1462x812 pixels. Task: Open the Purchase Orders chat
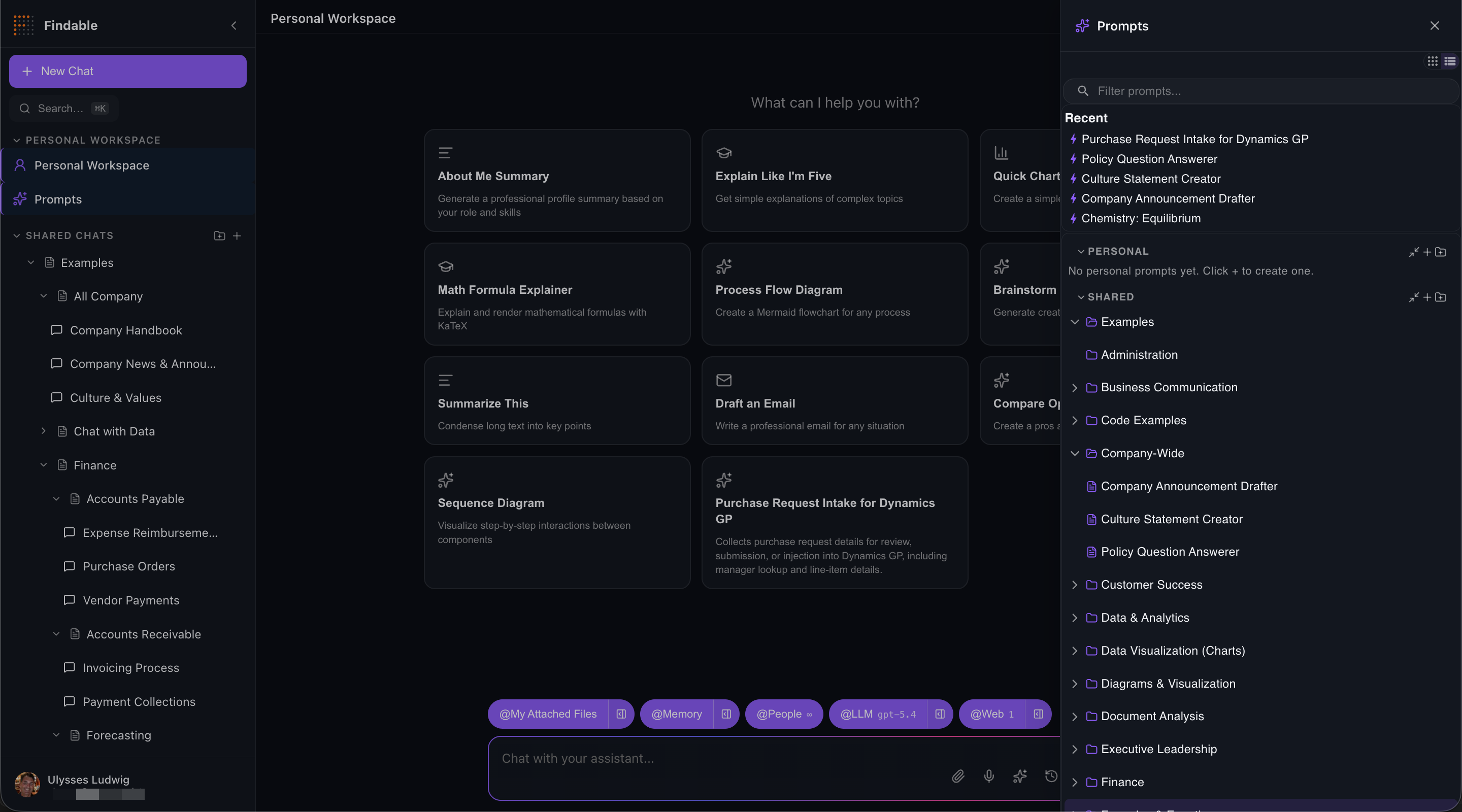[129, 566]
